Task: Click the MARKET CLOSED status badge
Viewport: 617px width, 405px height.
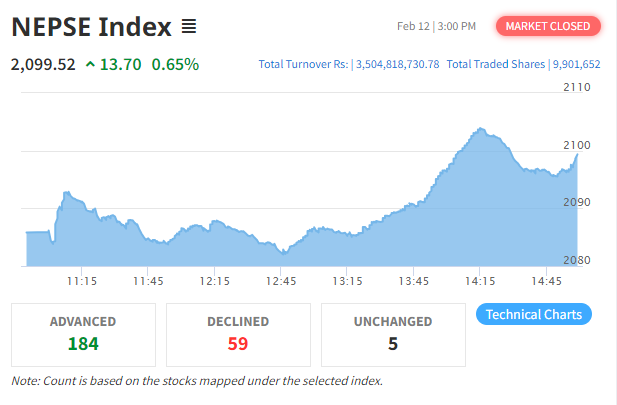Action: coord(548,25)
